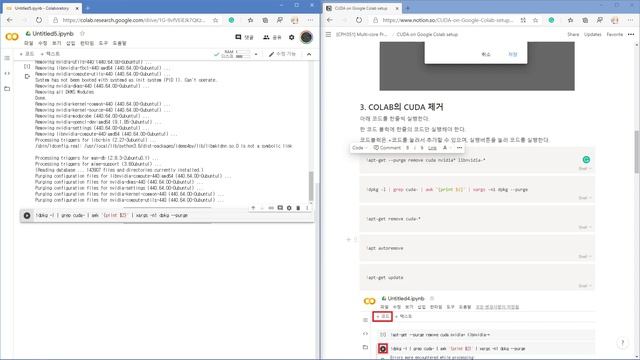Click the colab.research.google.com address bar

click(x=134, y=20)
